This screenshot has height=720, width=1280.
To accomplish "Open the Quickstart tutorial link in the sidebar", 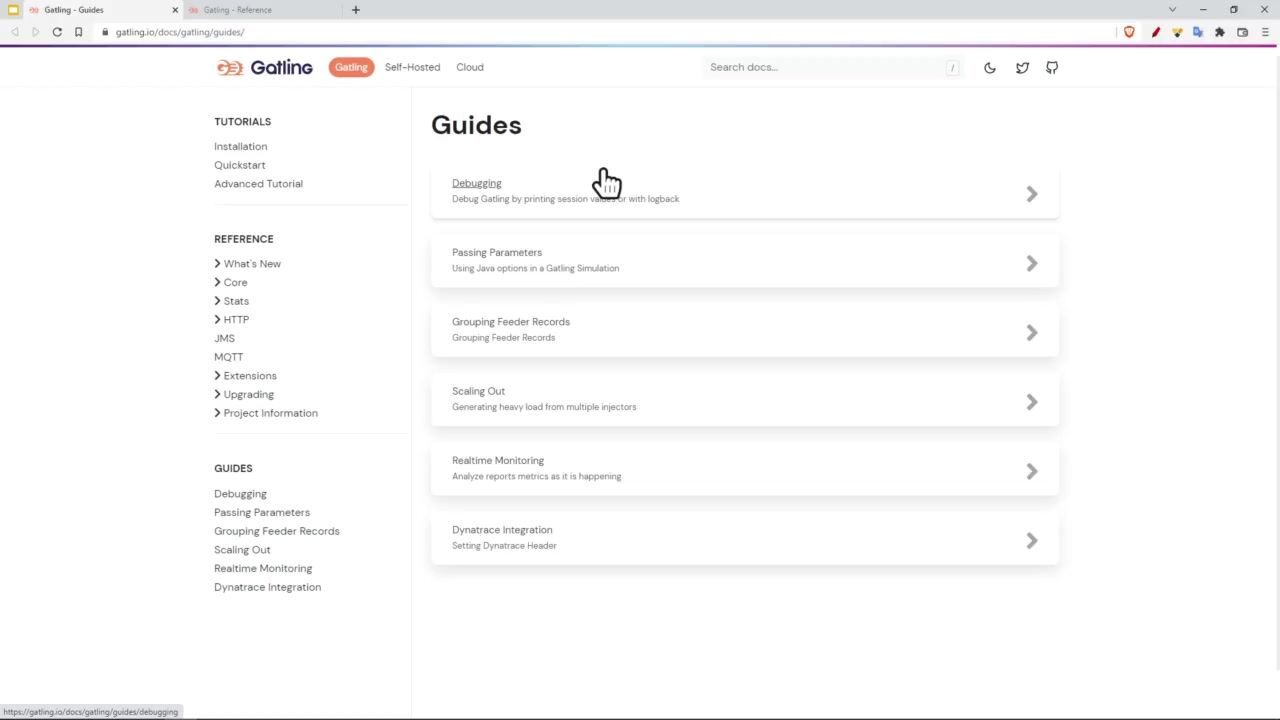I will 239,165.
